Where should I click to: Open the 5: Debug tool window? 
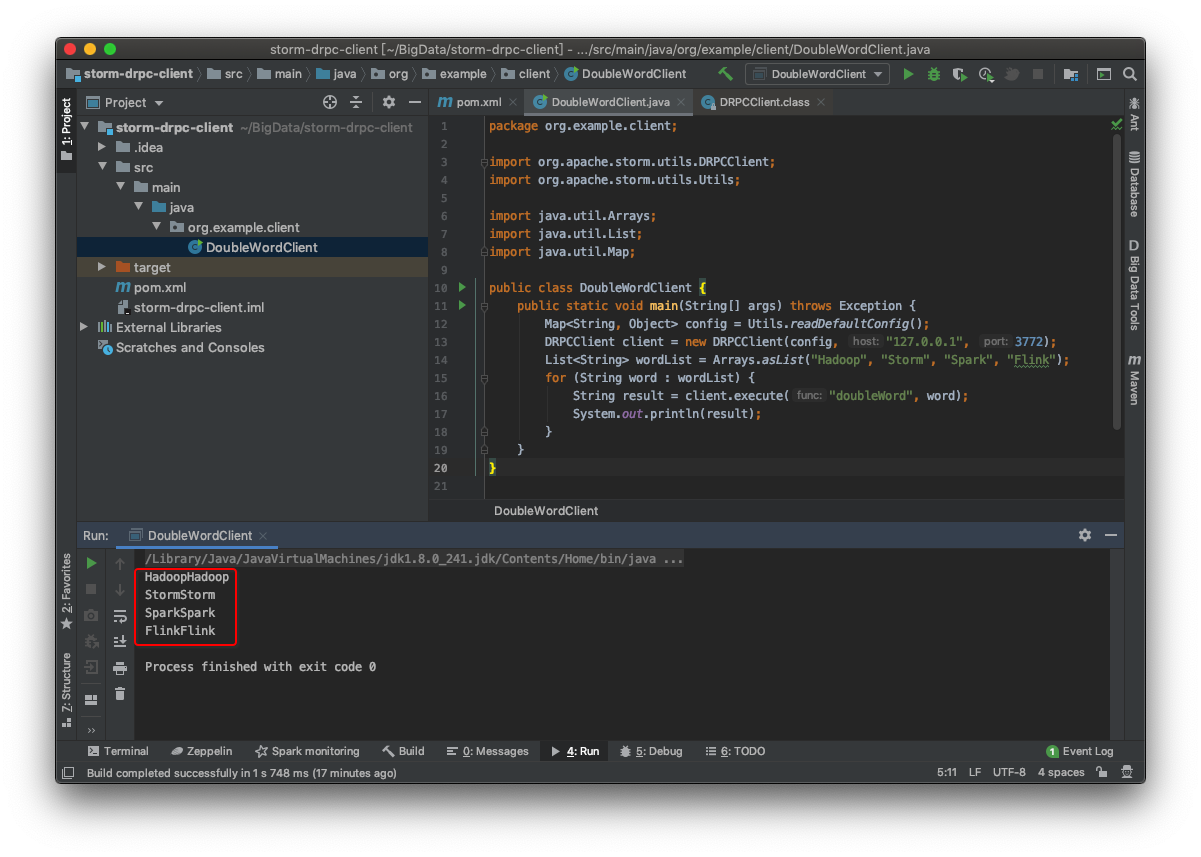[651, 751]
